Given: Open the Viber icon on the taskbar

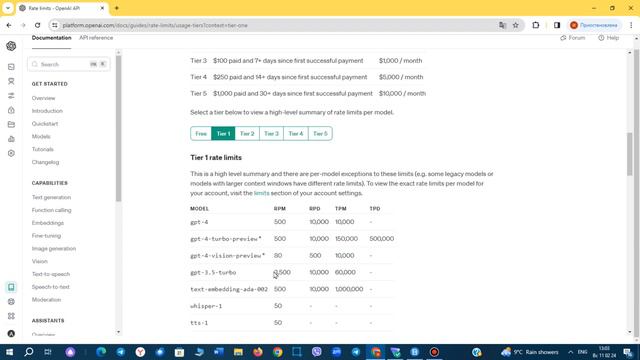Looking at the screenshot, I should [x=316, y=352].
